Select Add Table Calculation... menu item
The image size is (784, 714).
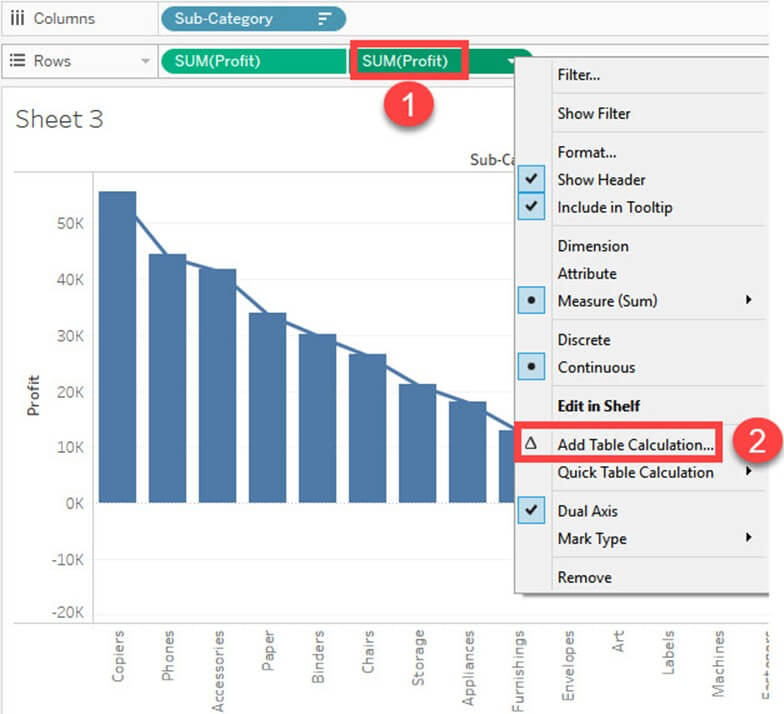click(x=635, y=444)
